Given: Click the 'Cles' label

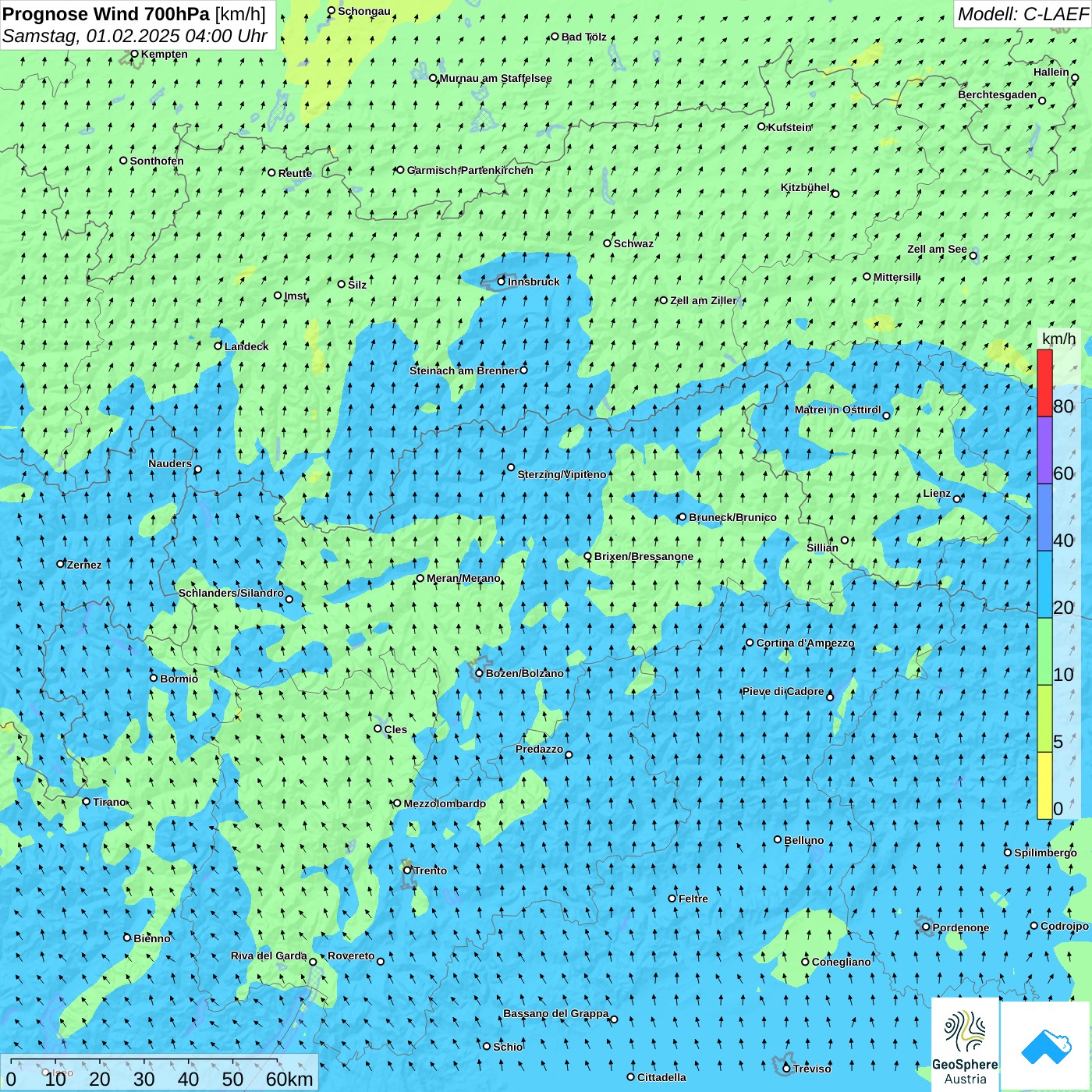Looking at the screenshot, I should (395, 729).
